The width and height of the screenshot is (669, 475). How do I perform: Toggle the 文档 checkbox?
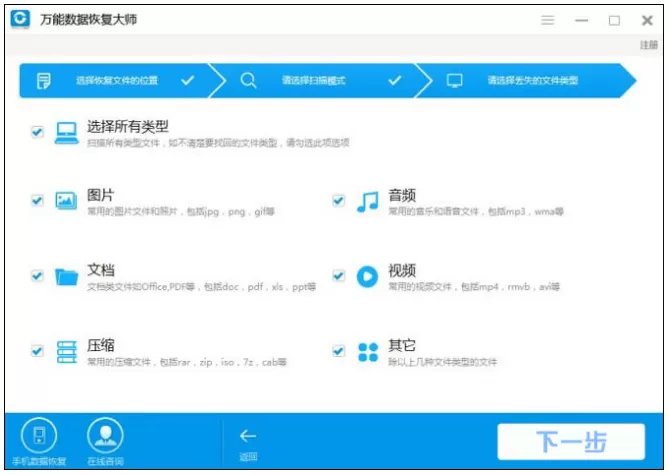point(37,276)
